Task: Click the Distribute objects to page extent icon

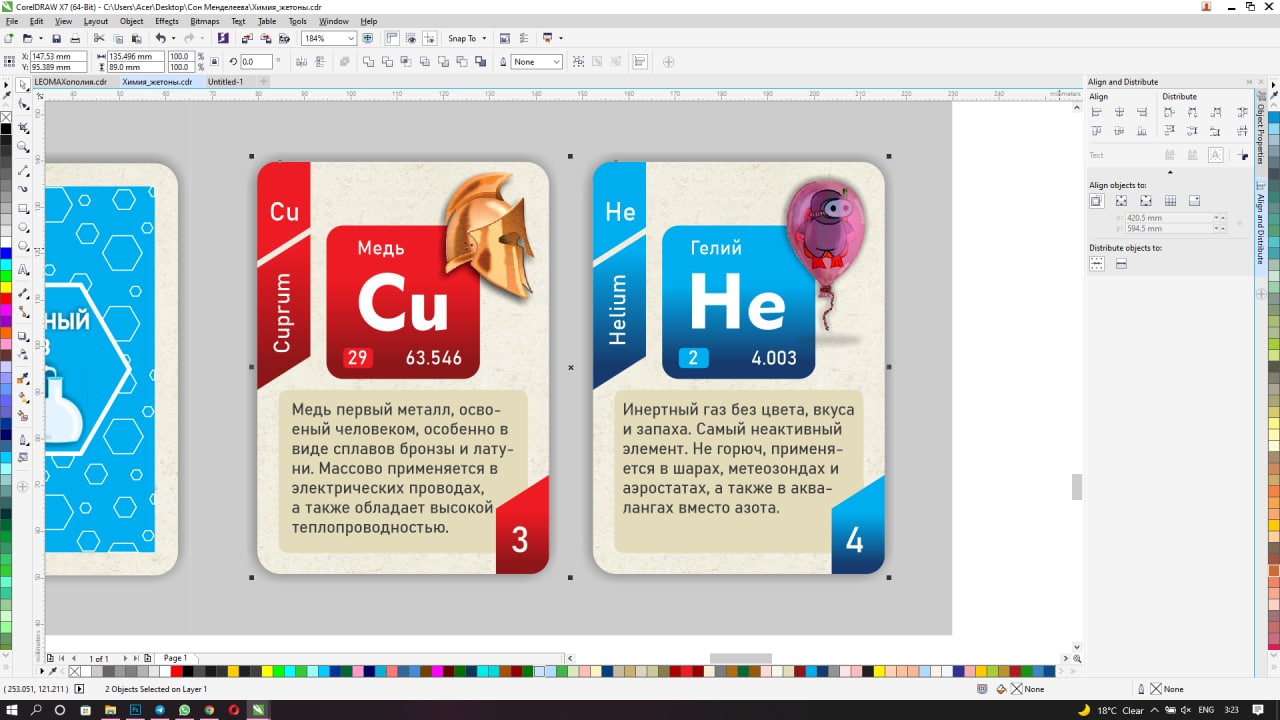Action: [1121, 264]
